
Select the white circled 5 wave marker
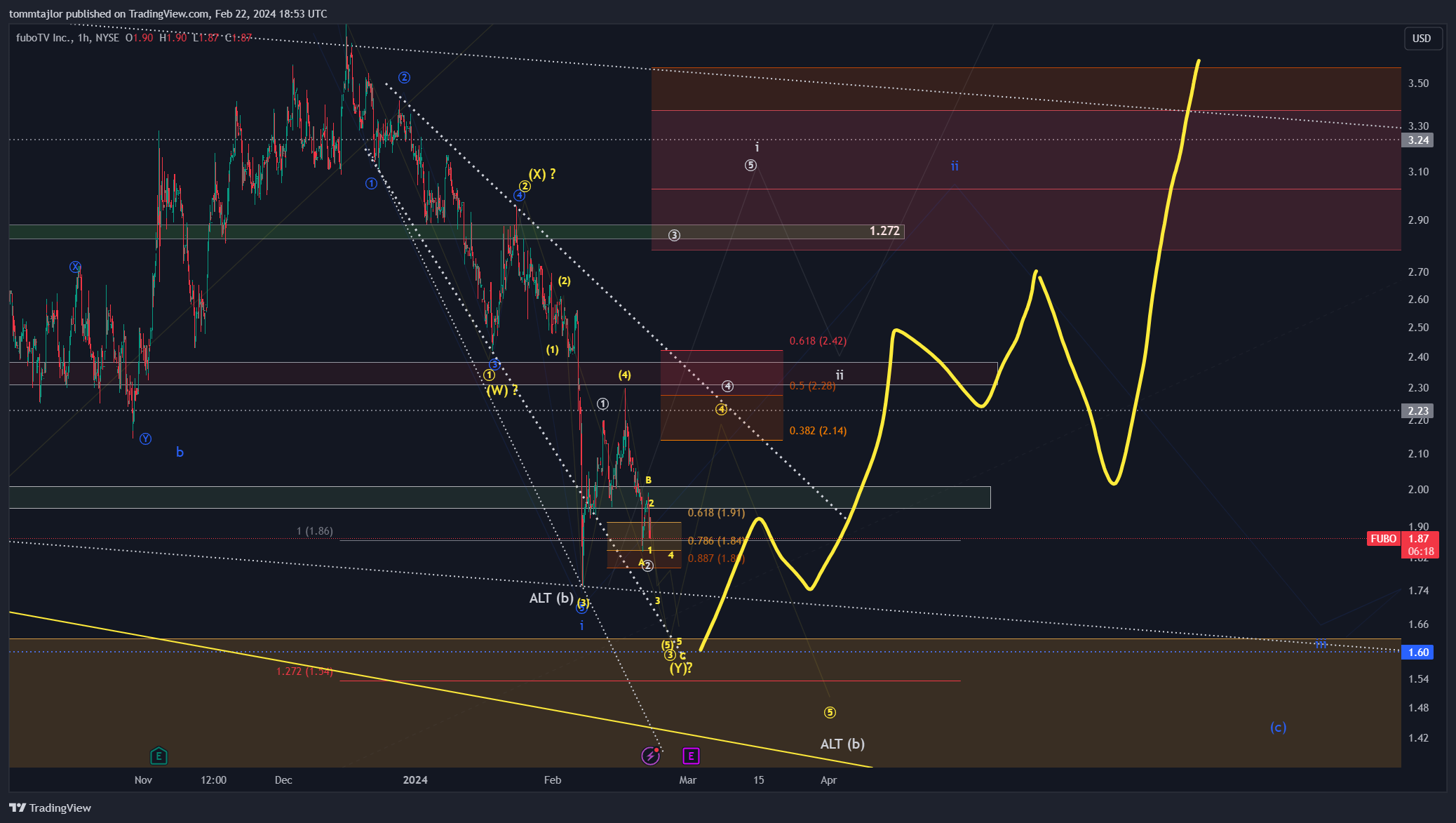pyautogui.click(x=750, y=166)
